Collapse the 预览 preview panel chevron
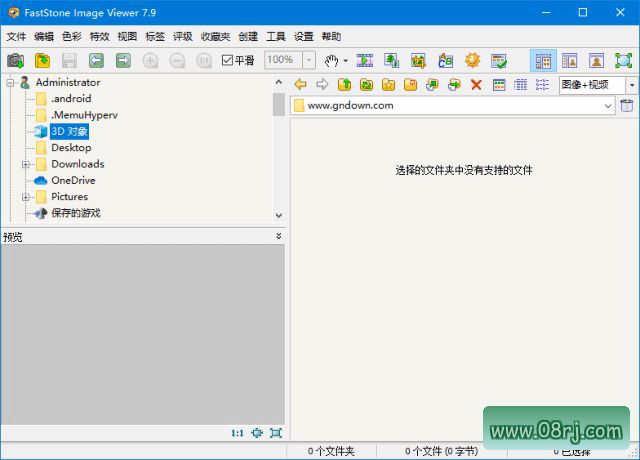Image resolution: width=640 pixels, height=460 pixels. point(278,237)
